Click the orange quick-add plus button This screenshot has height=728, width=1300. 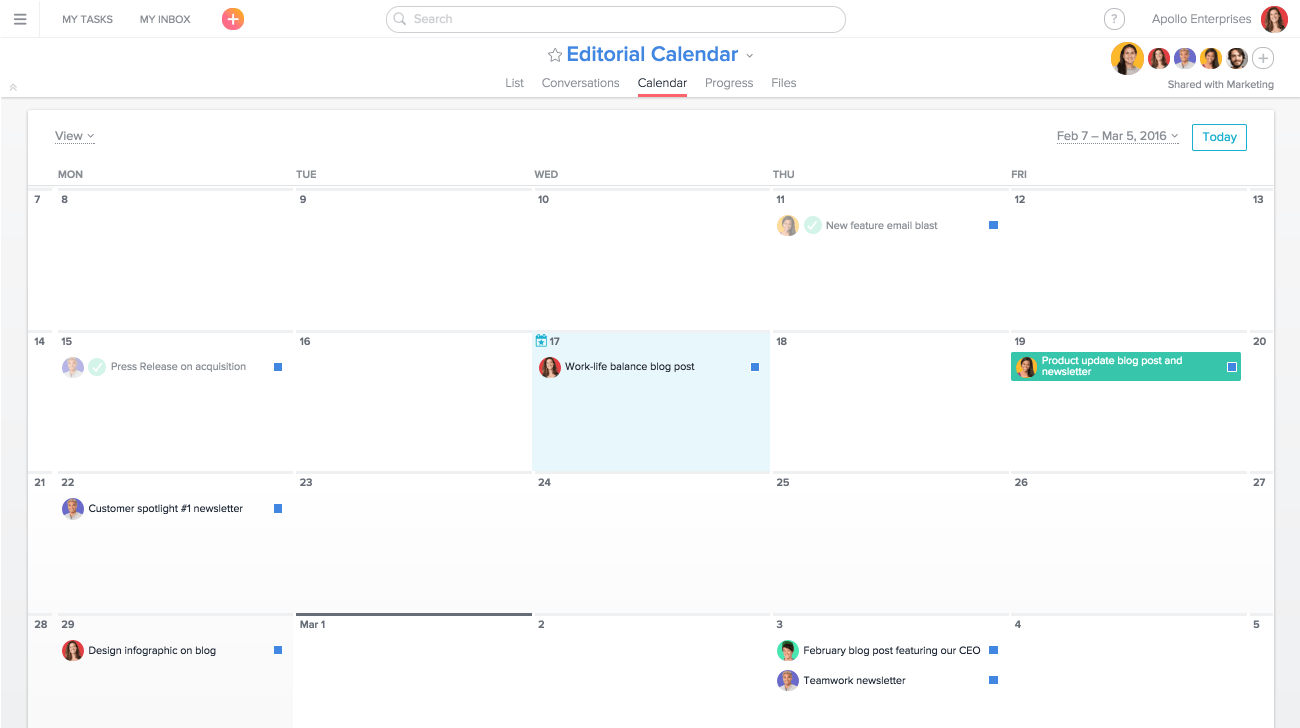pyautogui.click(x=232, y=18)
